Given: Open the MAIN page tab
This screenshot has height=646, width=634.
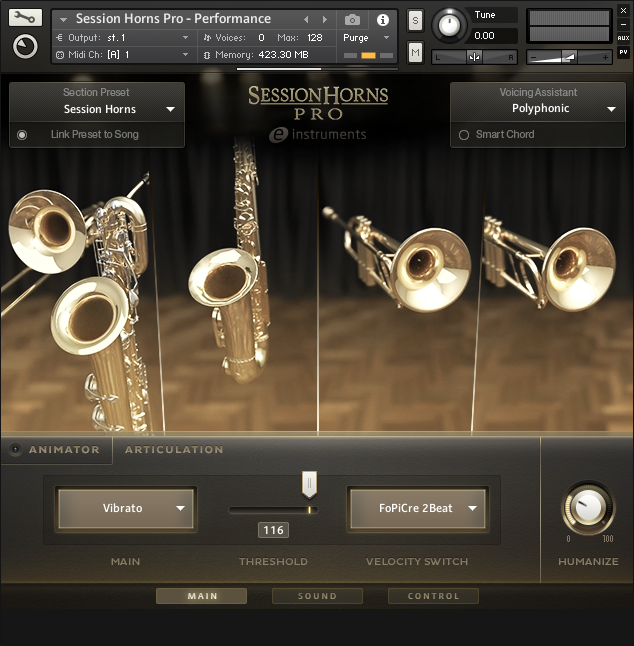Looking at the screenshot, I should [x=201, y=596].
